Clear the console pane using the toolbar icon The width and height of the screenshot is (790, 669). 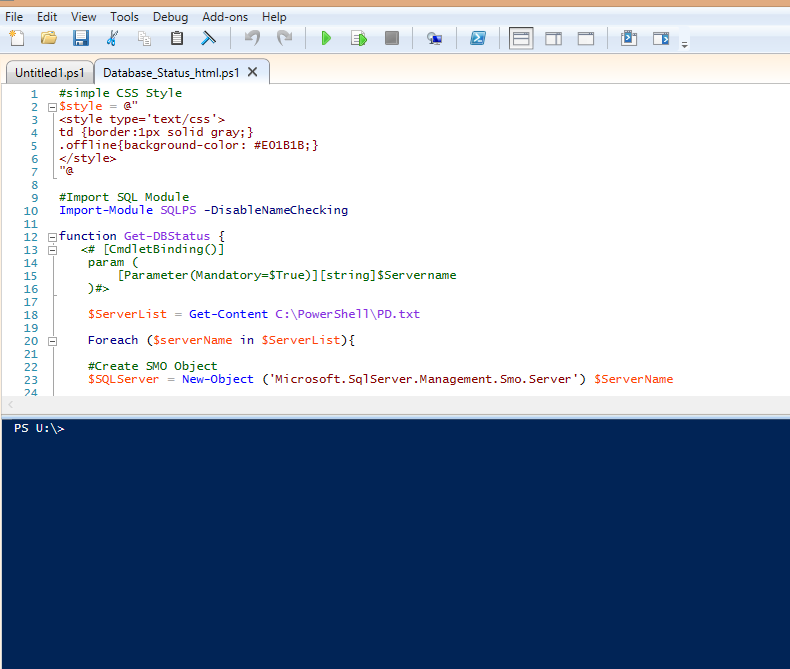pos(209,38)
